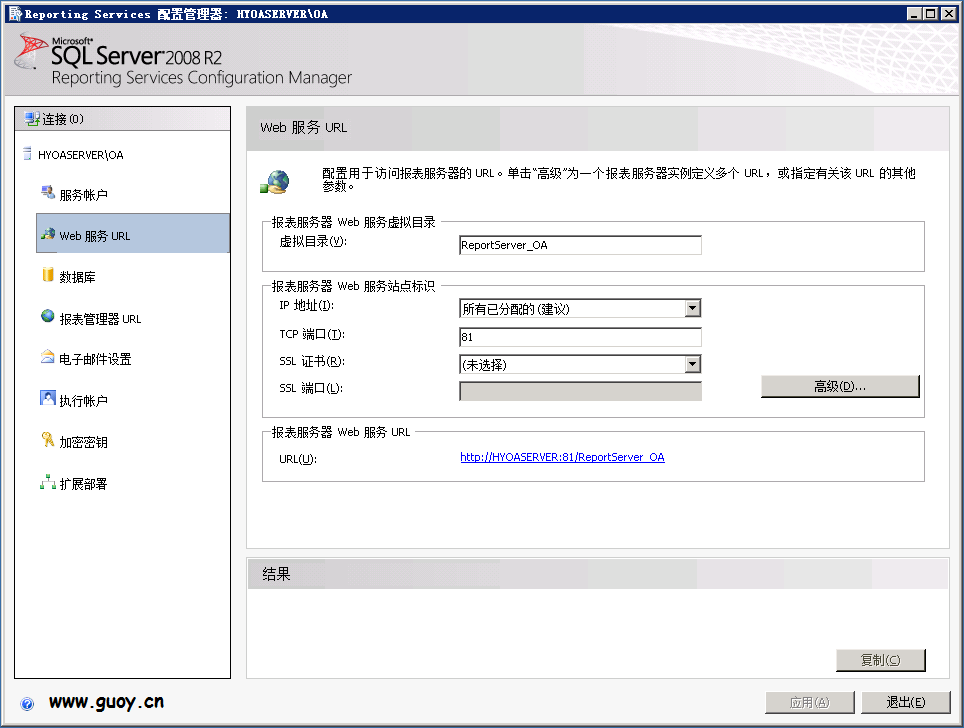Click the 电子邮件设置 envelope icon
964x728 pixels.
pyautogui.click(x=48, y=357)
